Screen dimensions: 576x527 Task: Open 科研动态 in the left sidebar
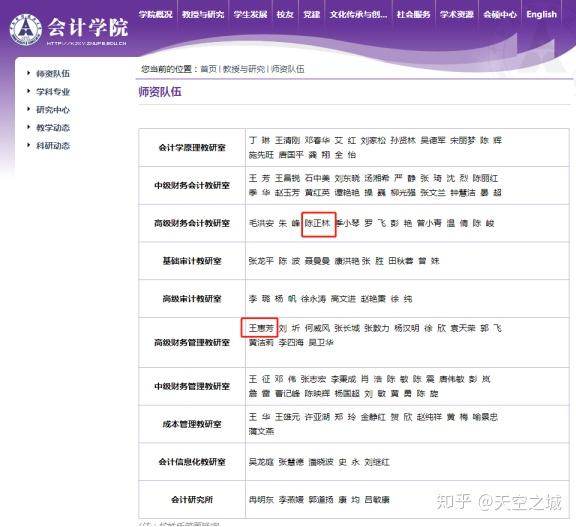pos(53,145)
